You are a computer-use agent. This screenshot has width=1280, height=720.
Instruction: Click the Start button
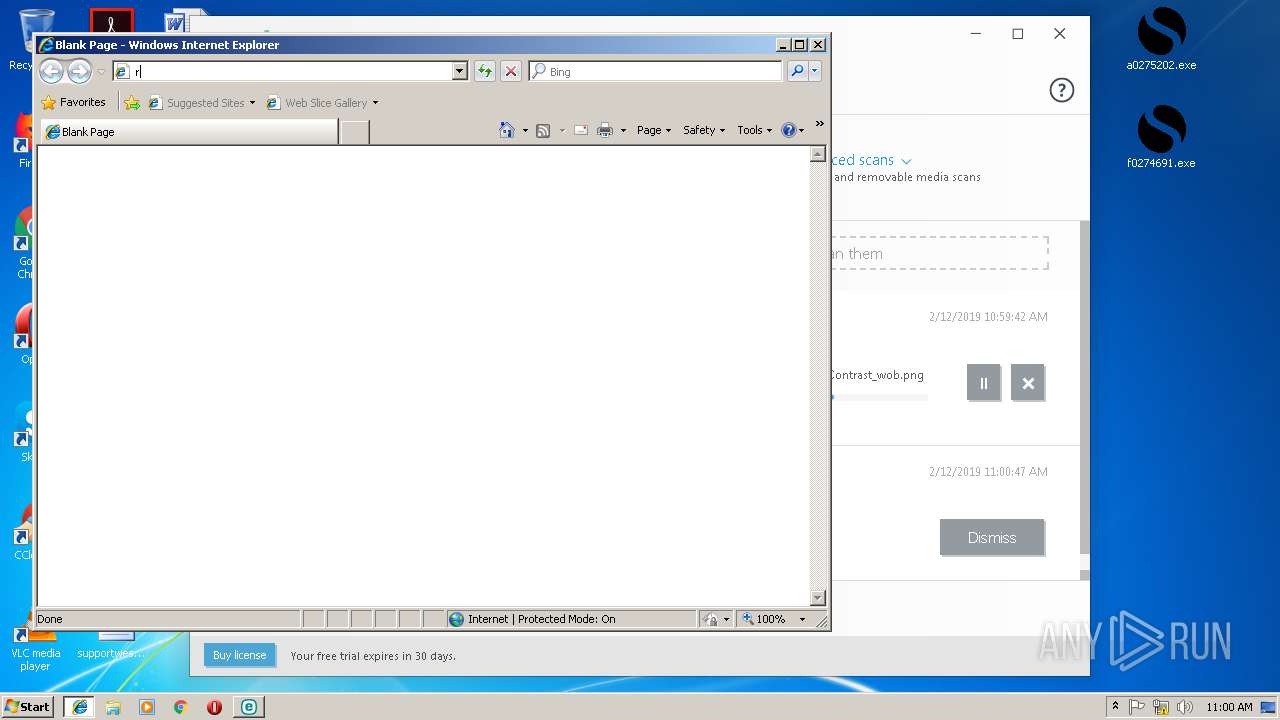click(x=27, y=707)
